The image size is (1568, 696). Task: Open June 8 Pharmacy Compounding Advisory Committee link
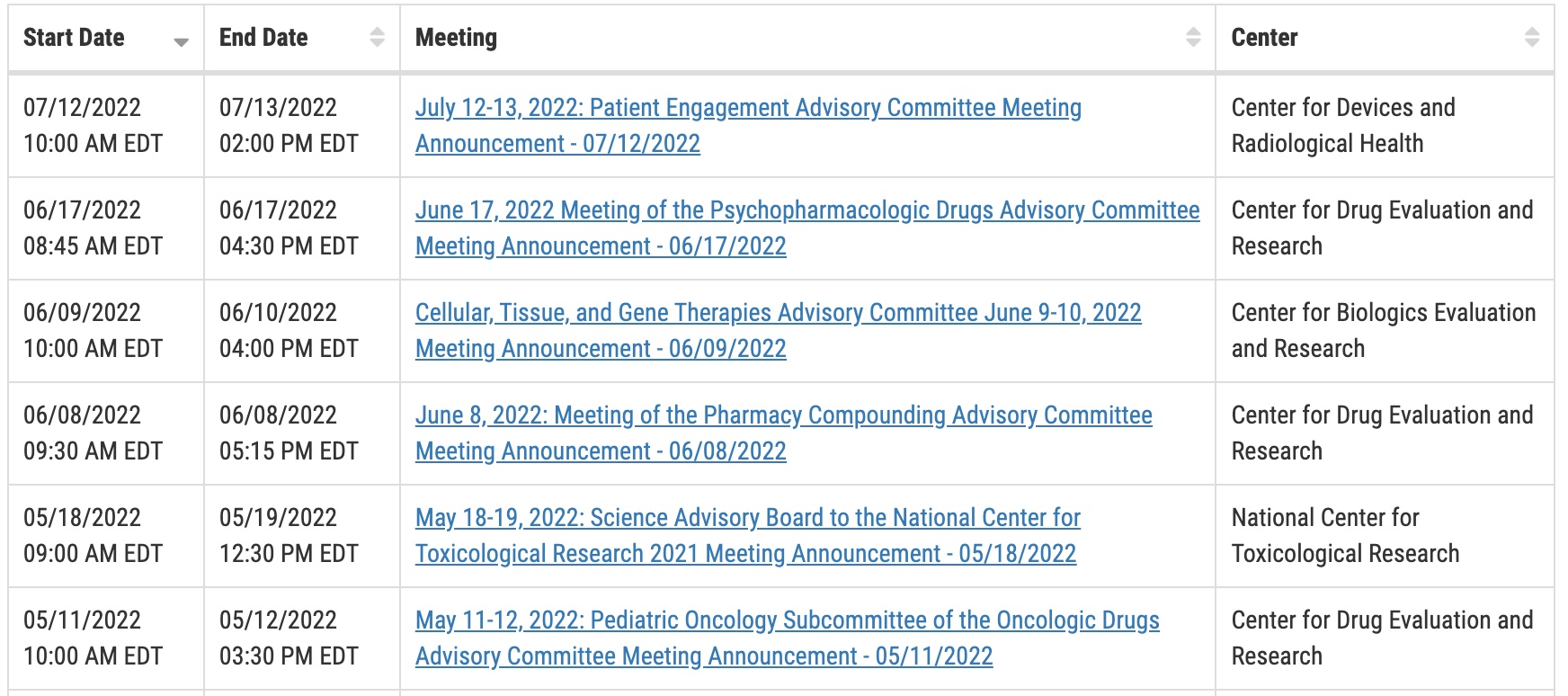tap(784, 433)
